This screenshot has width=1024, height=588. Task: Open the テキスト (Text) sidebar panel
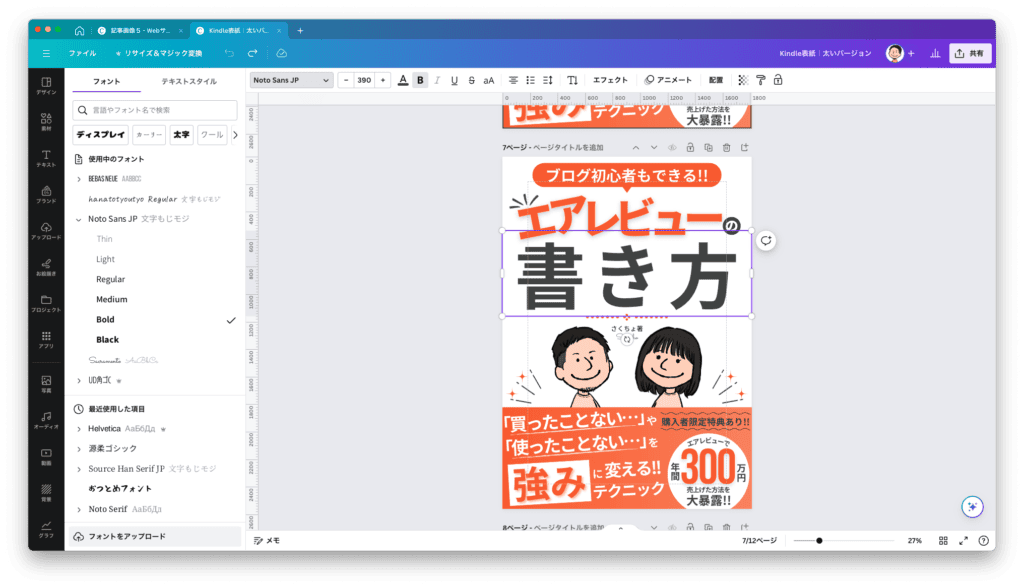coord(46,158)
